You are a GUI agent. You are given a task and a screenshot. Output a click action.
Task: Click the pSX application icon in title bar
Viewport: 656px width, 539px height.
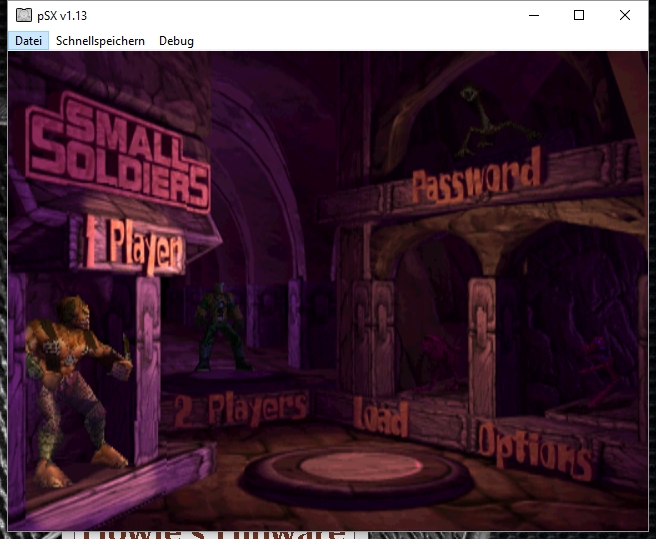click(x=24, y=15)
